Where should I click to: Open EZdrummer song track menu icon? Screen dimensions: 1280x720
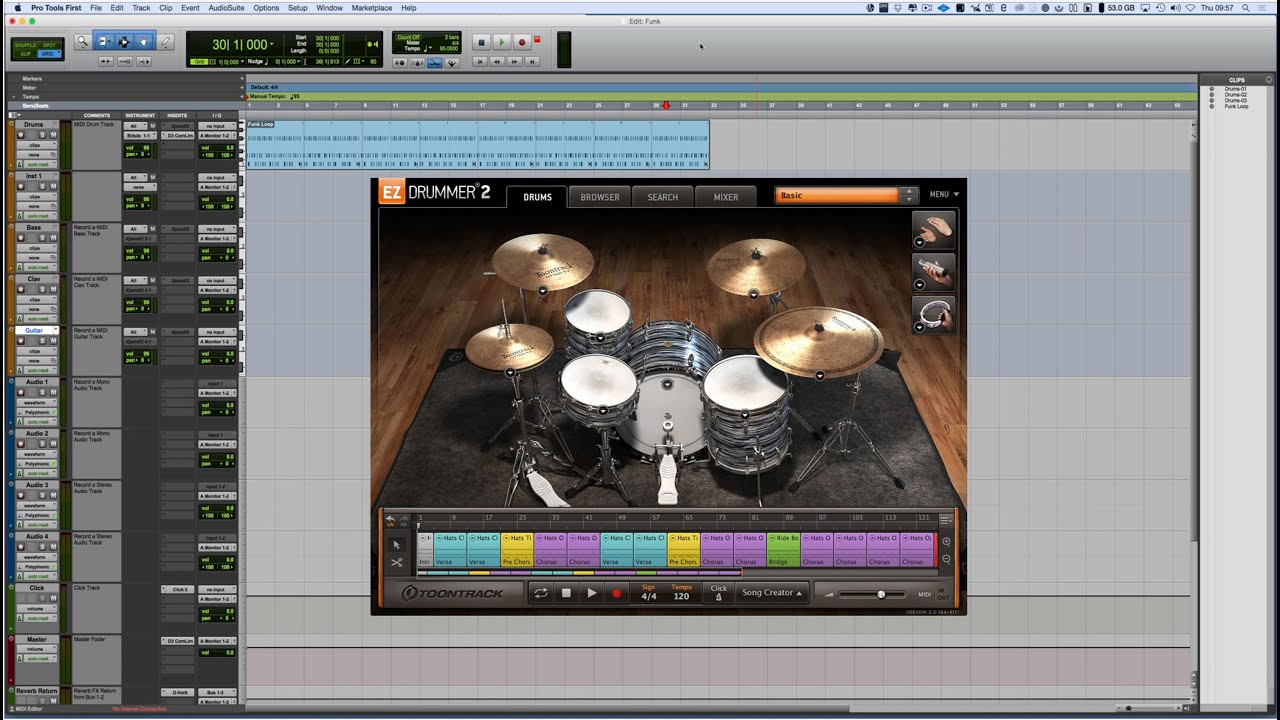(x=946, y=520)
